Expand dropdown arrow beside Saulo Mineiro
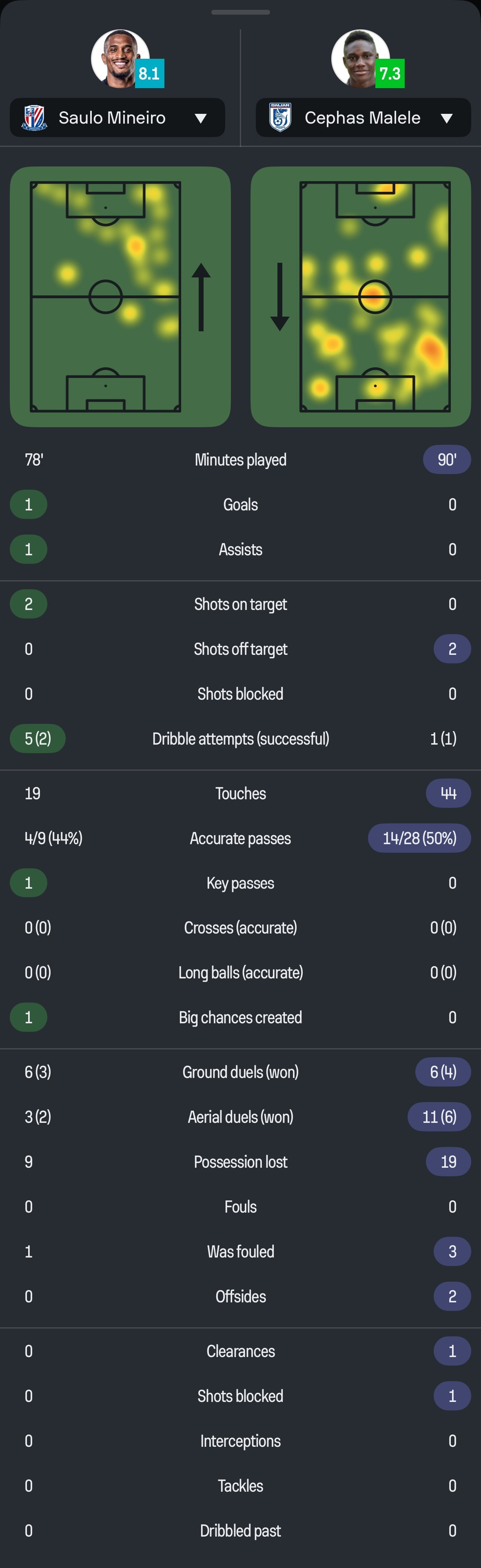 coord(201,118)
